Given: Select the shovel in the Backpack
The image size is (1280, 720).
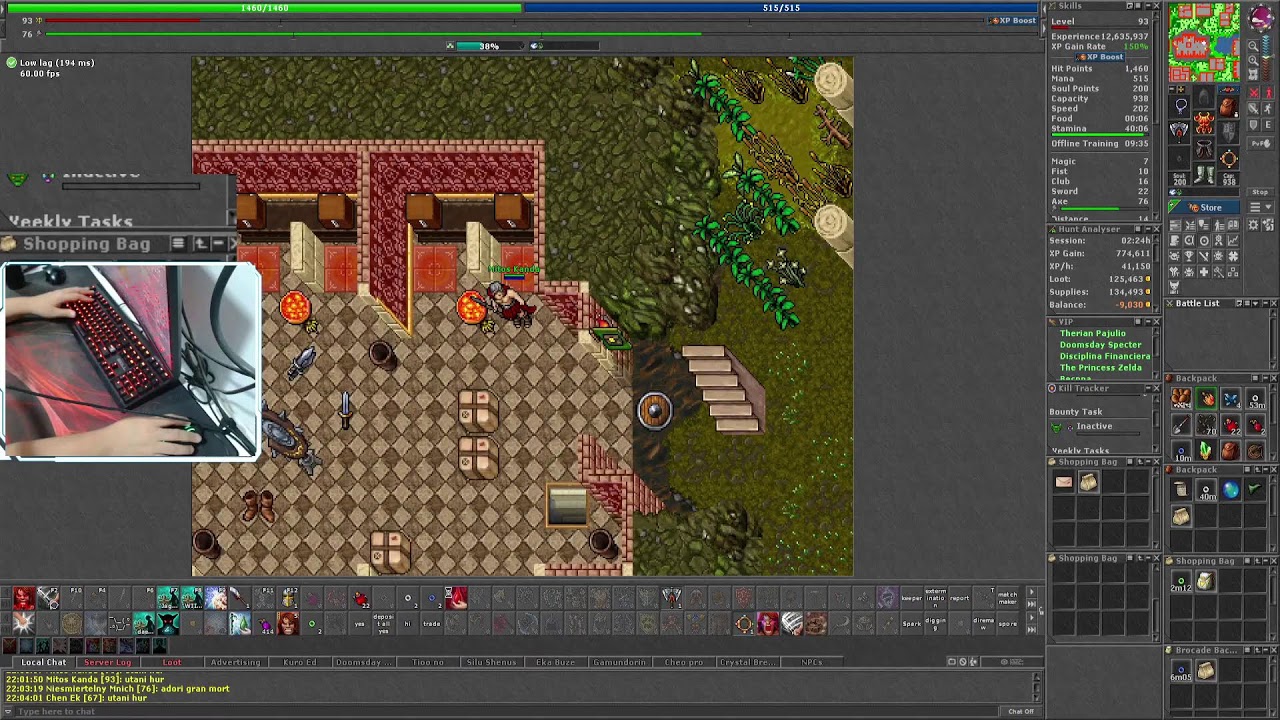Looking at the screenshot, I should (1181, 426).
